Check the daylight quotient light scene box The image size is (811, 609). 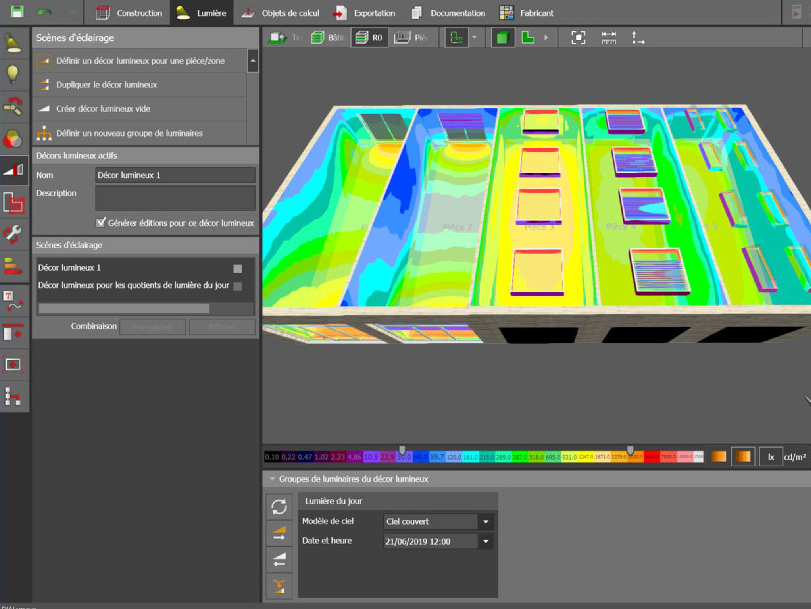click(237, 286)
